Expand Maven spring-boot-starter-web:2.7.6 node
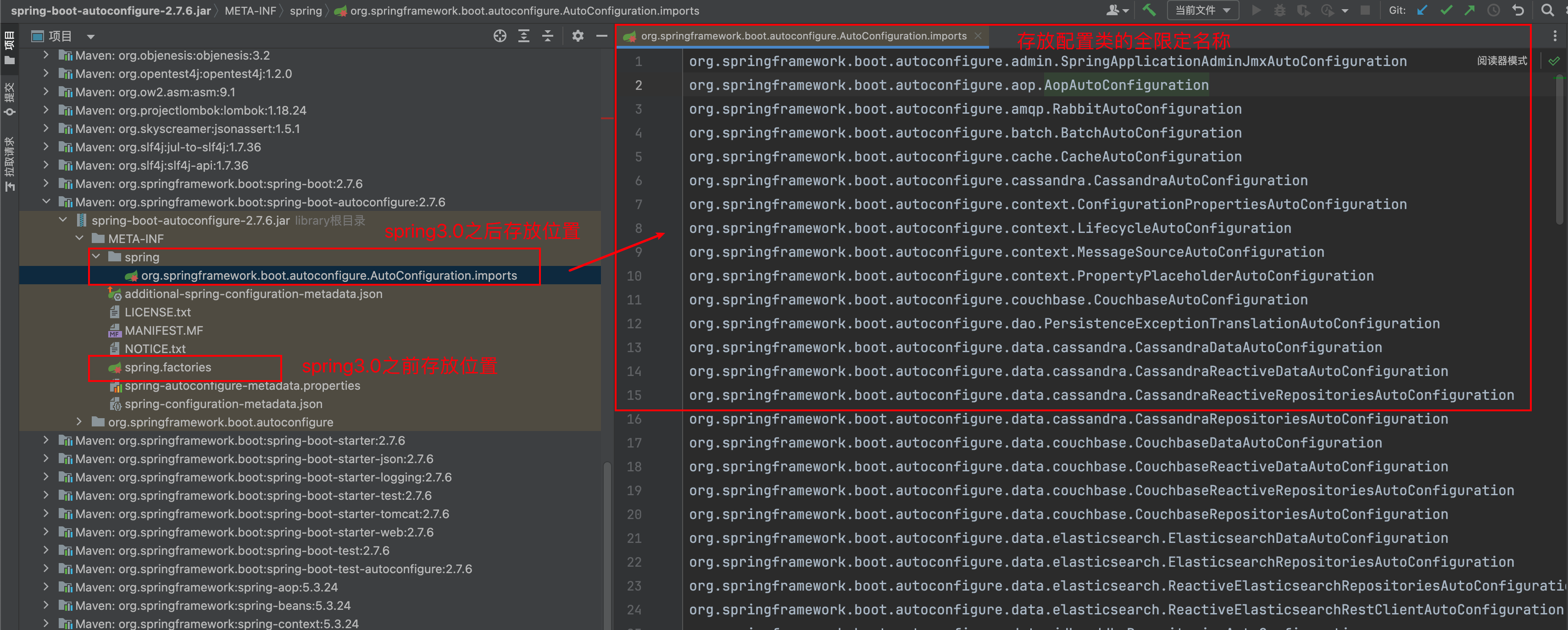This screenshot has width=1568, height=630. (x=46, y=532)
